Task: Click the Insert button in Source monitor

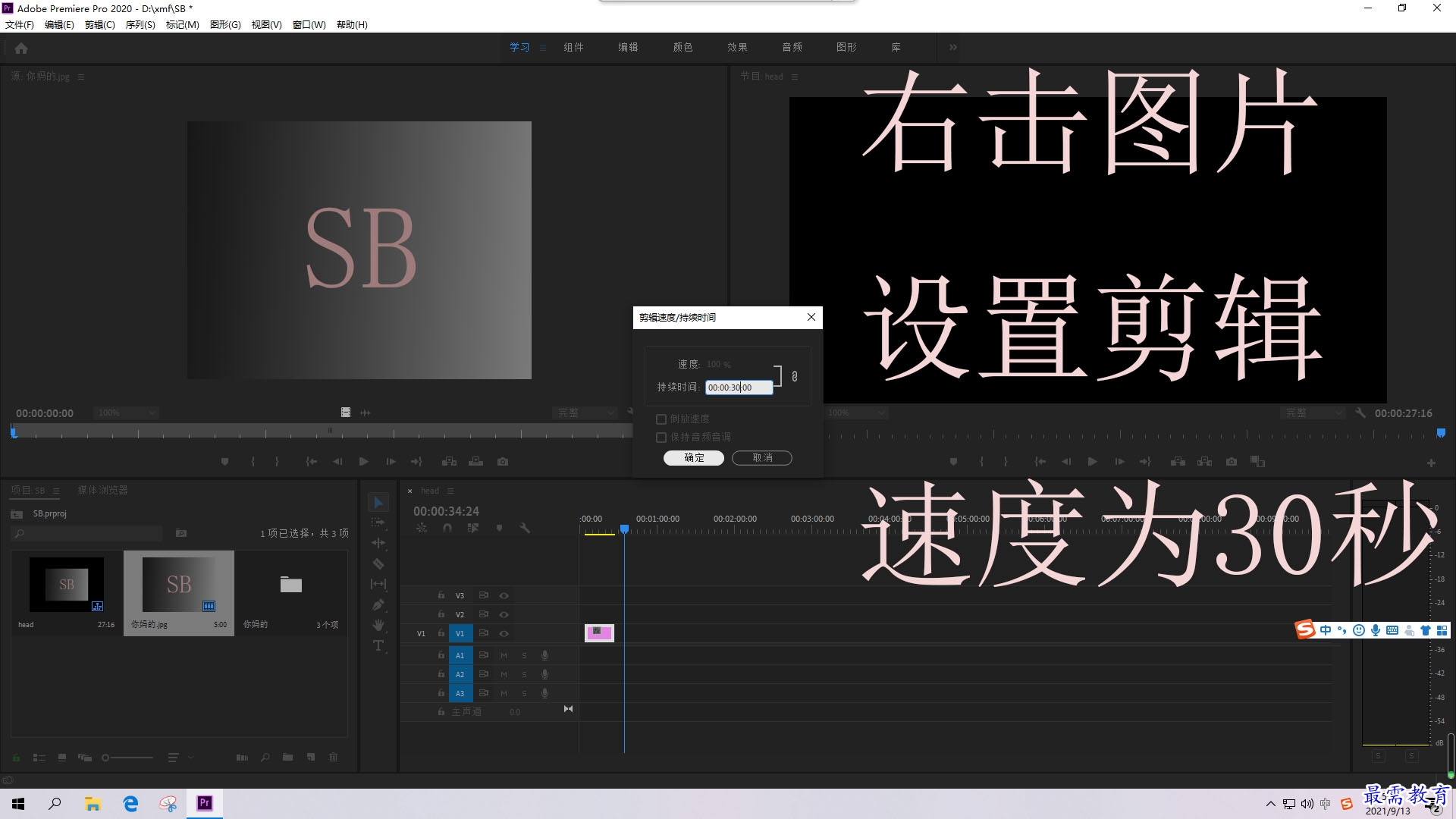Action: tap(449, 461)
